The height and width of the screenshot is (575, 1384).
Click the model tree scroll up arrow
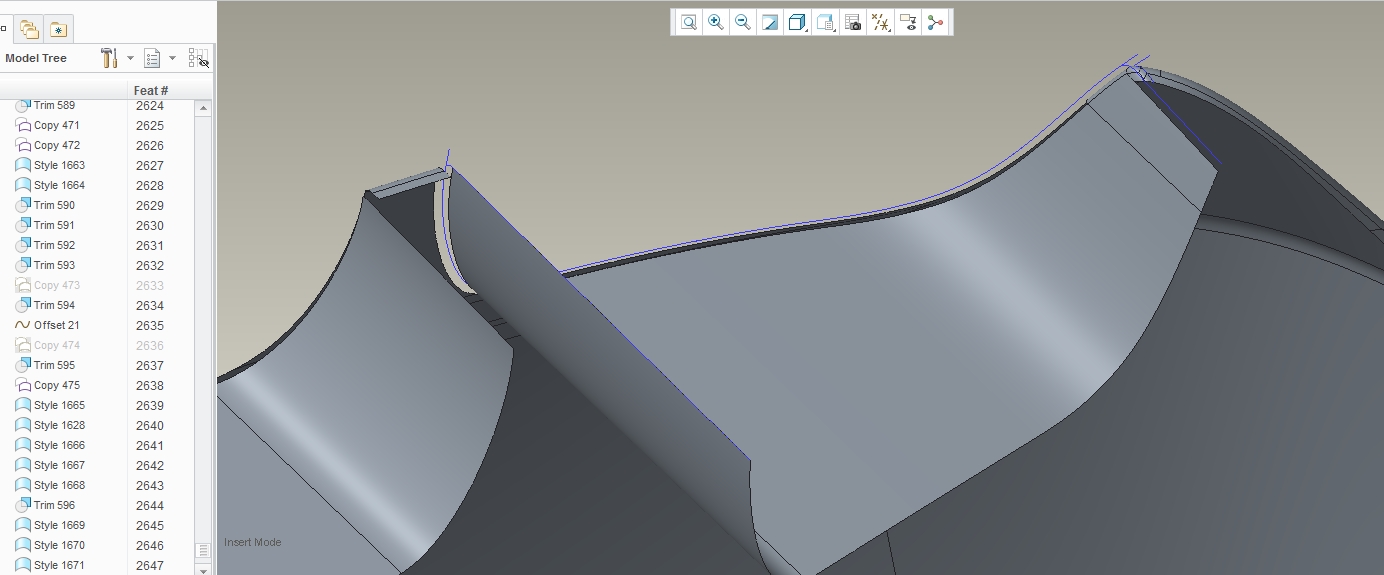(203, 107)
